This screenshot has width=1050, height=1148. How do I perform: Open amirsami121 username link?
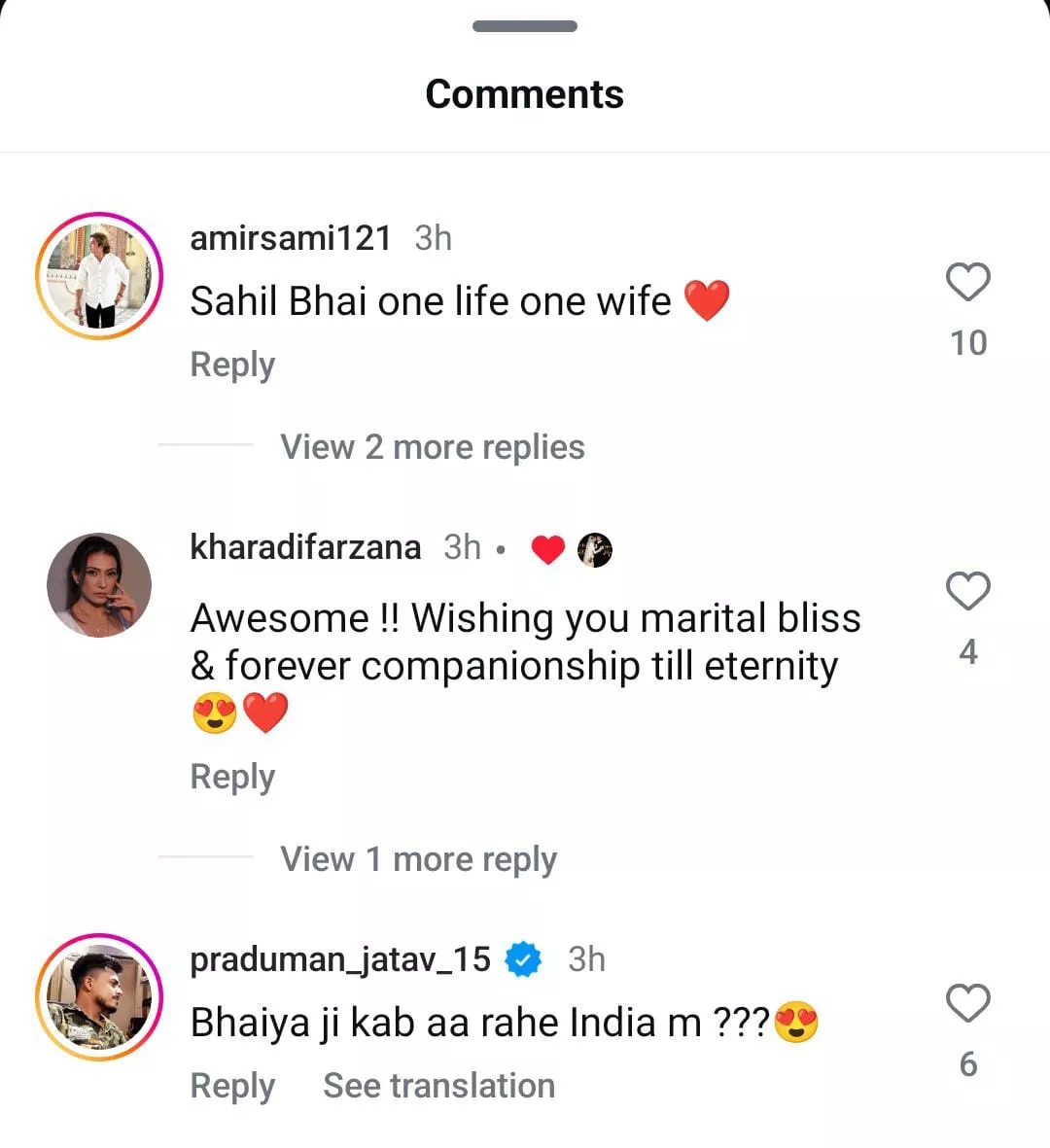[x=290, y=238]
